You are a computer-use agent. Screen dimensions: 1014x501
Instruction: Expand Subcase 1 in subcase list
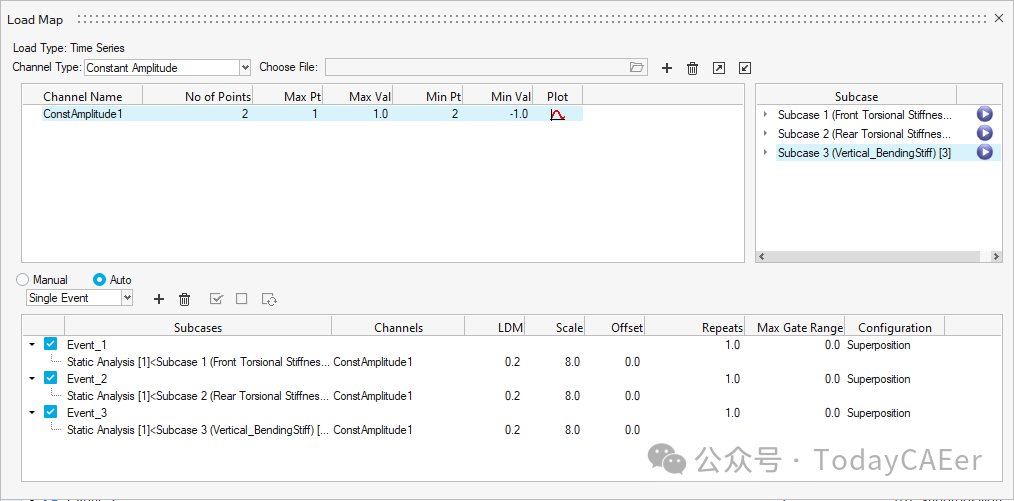tap(766, 114)
